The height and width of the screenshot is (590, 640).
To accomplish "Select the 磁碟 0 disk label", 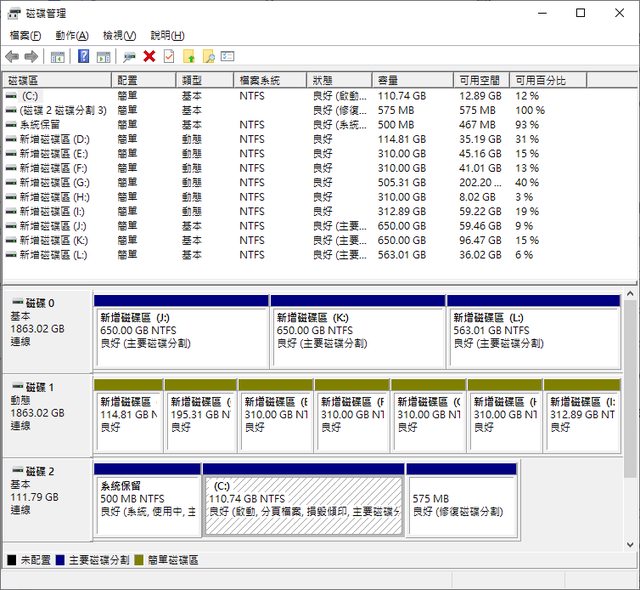I will (x=40, y=302).
